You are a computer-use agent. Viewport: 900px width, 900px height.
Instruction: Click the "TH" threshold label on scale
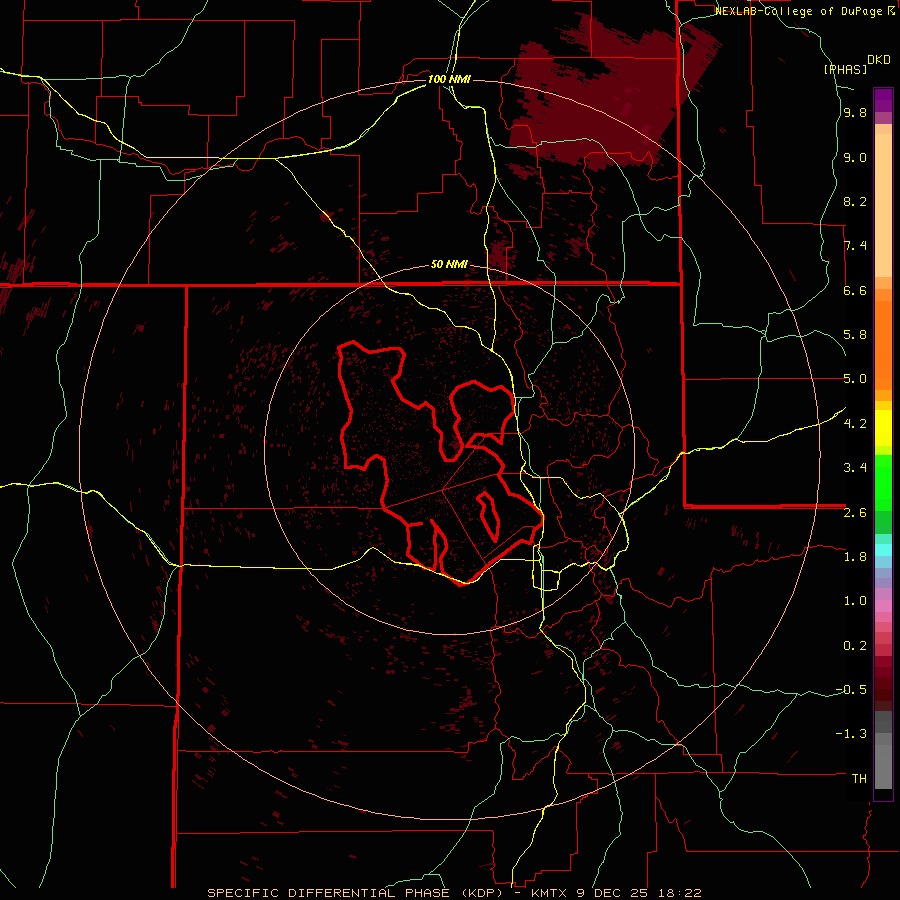click(859, 778)
